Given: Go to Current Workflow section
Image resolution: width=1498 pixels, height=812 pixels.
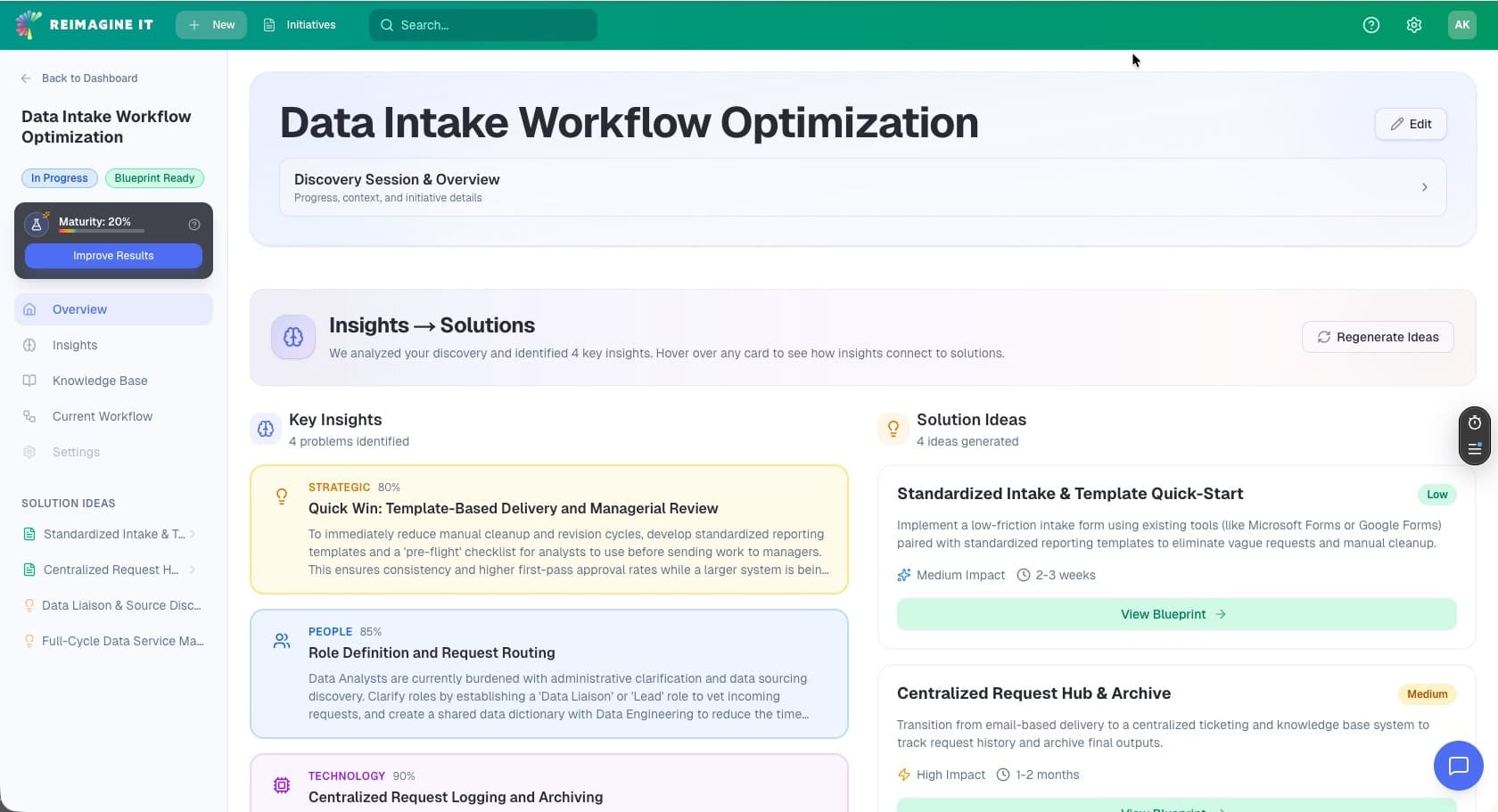Looking at the screenshot, I should click(x=102, y=416).
